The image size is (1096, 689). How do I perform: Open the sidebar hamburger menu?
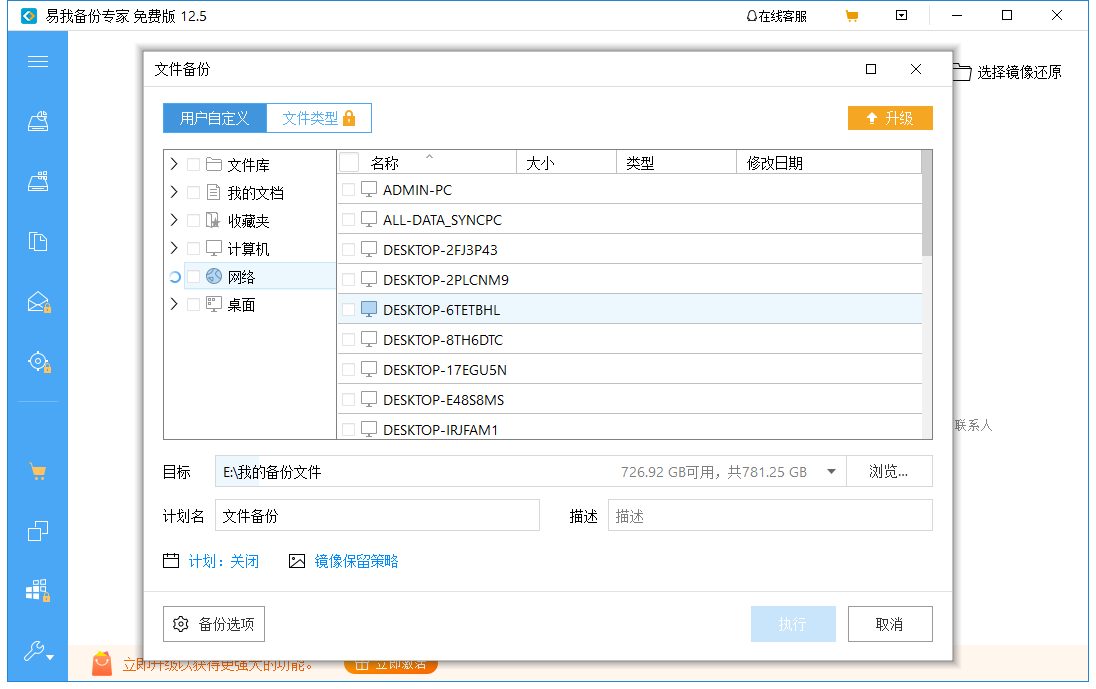pyautogui.click(x=37, y=61)
